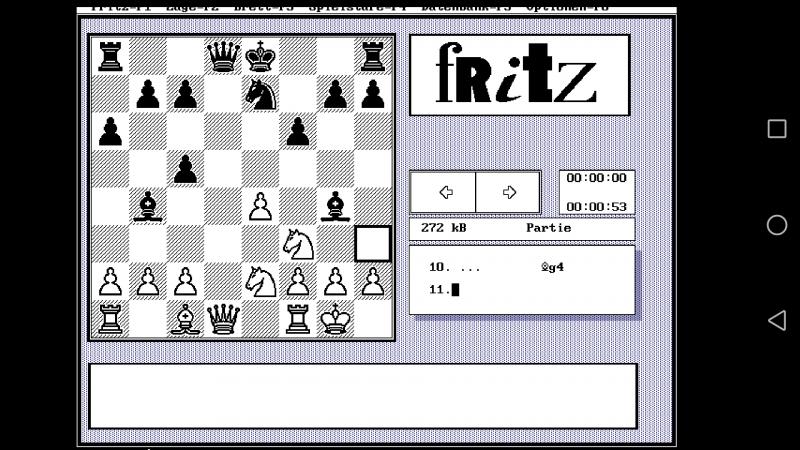Select the white knight on e2
Screen dimensions: 800x450
pyautogui.click(x=261, y=282)
